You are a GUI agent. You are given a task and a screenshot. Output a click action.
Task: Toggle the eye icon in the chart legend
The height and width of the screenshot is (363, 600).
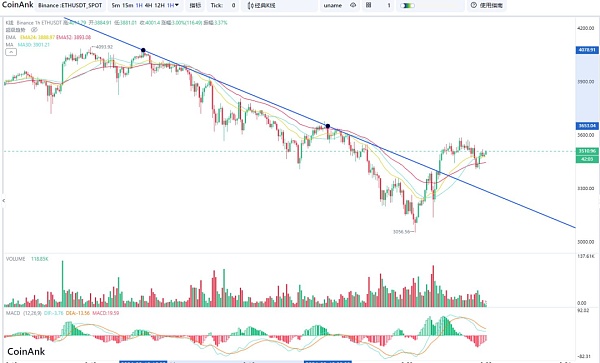point(34,30)
